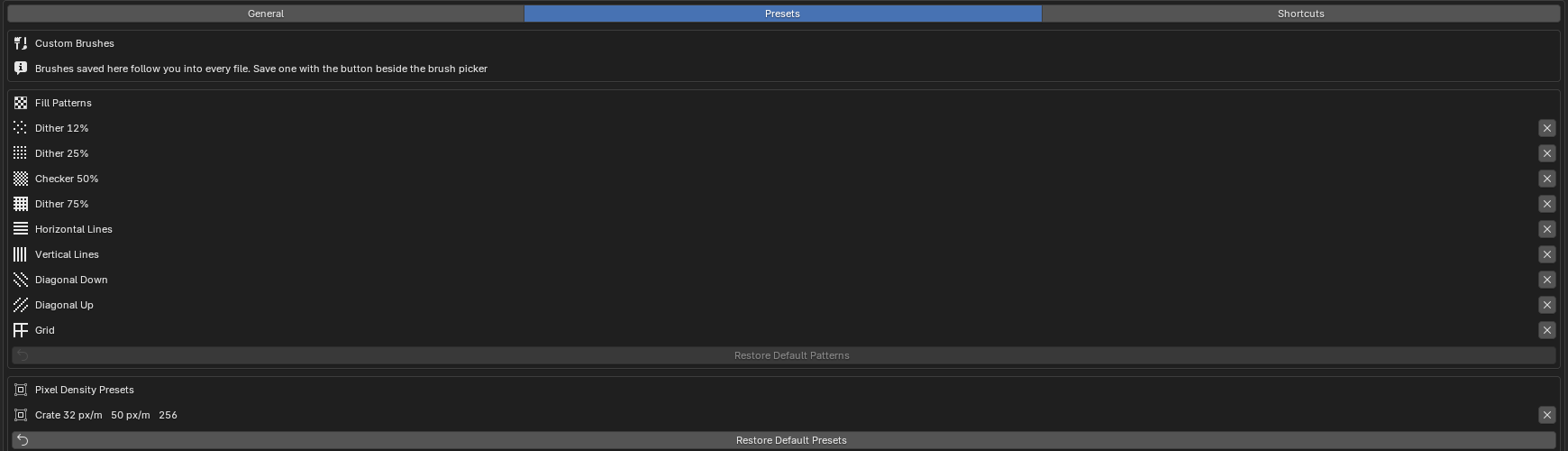Delete the Checker 50% pattern
This screenshot has height=451, width=1568.
[x=1547, y=179]
